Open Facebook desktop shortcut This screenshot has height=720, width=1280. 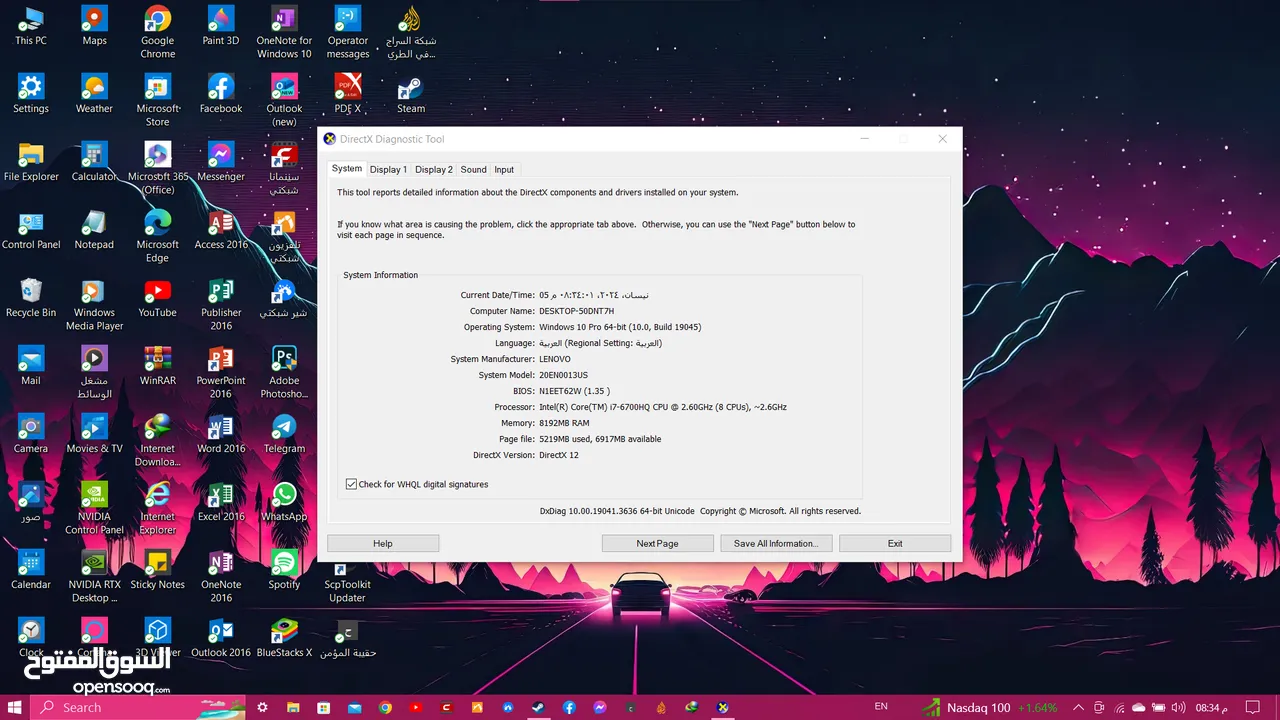point(221,94)
